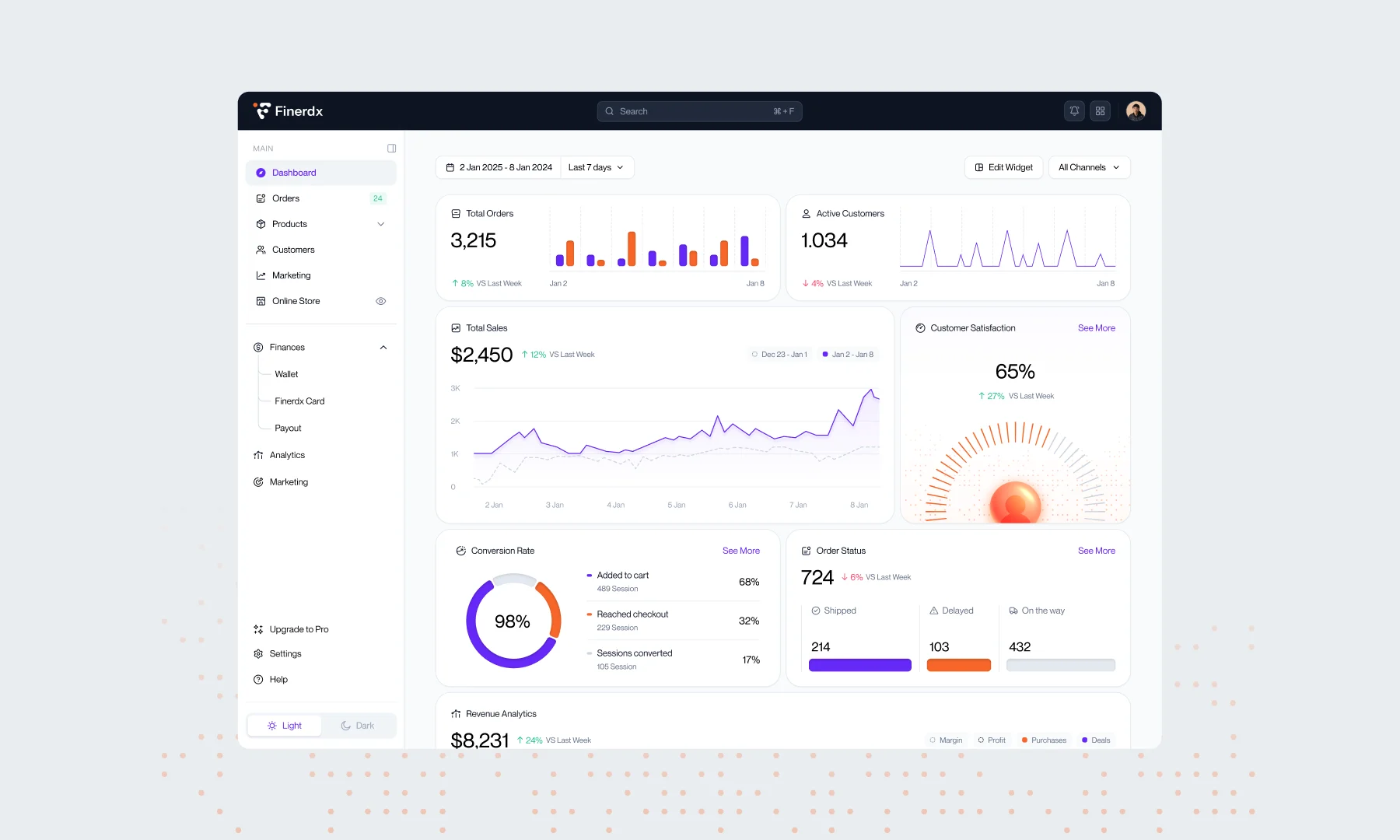This screenshot has width=1400, height=840.
Task: Open the apps grid icon
Action: click(1100, 111)
